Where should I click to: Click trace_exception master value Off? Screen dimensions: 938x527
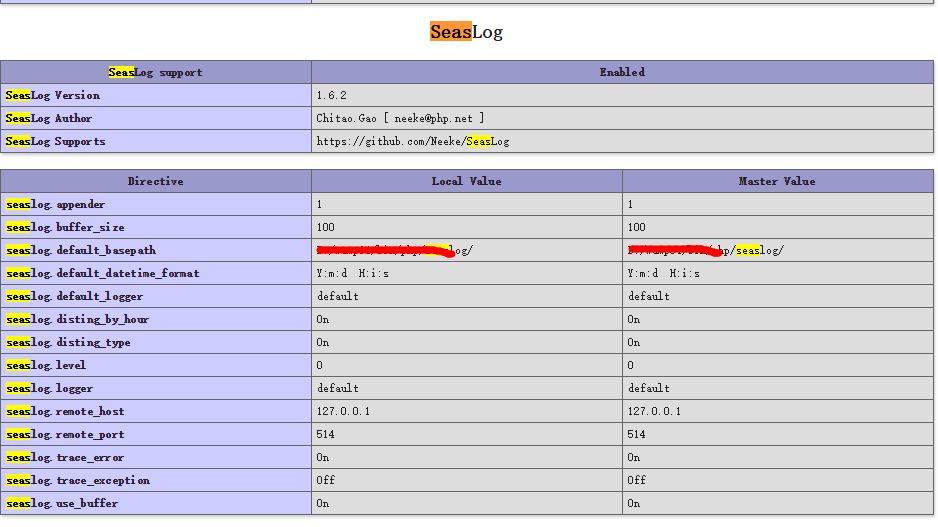click(636, 480)
